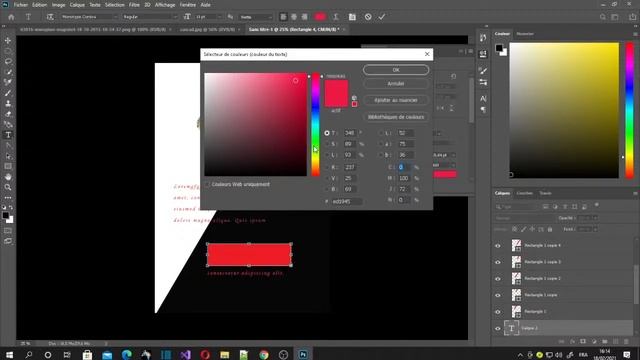Pick a color in the red saturation field

click(256, 124)
